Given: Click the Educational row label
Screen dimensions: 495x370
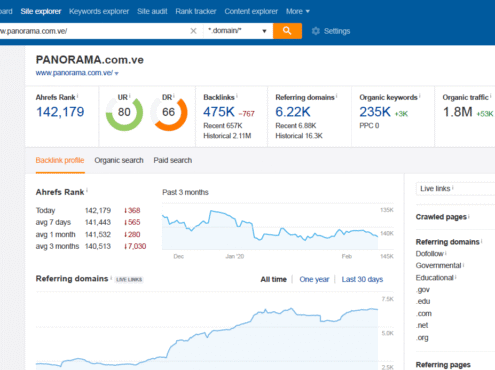Looking at the screenshot, I should click(435, 278).
